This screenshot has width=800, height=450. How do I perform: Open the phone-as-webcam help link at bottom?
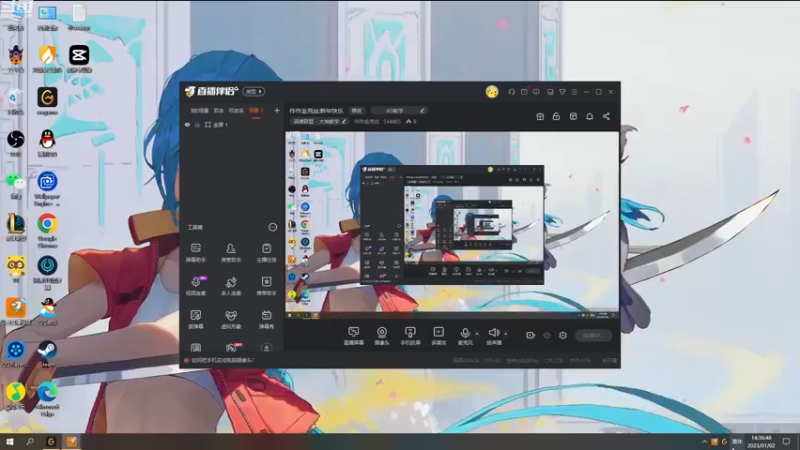pyautogui.click(x=222, y=360)
